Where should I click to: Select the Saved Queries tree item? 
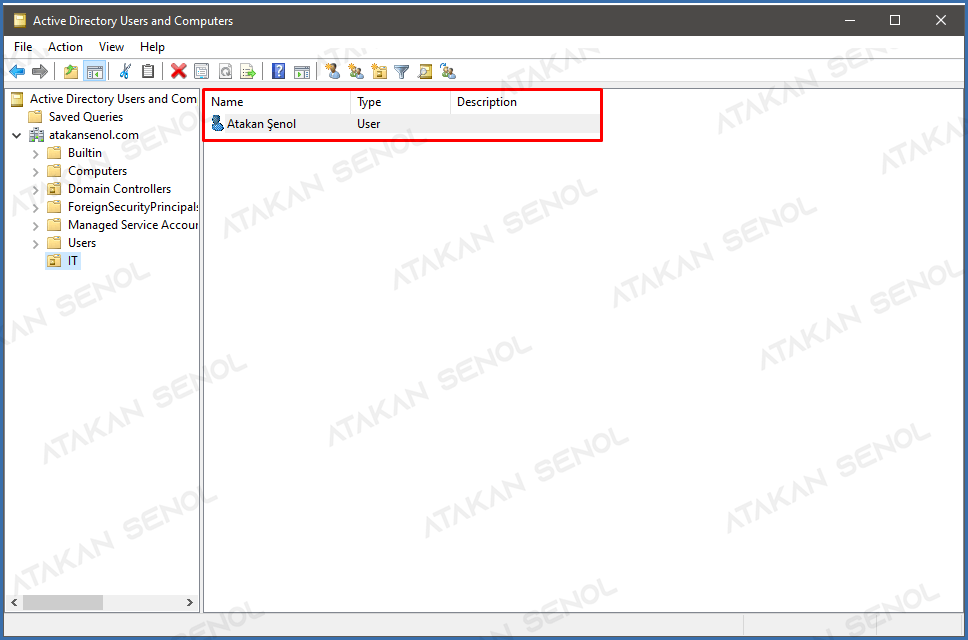[x=86, y=117]
